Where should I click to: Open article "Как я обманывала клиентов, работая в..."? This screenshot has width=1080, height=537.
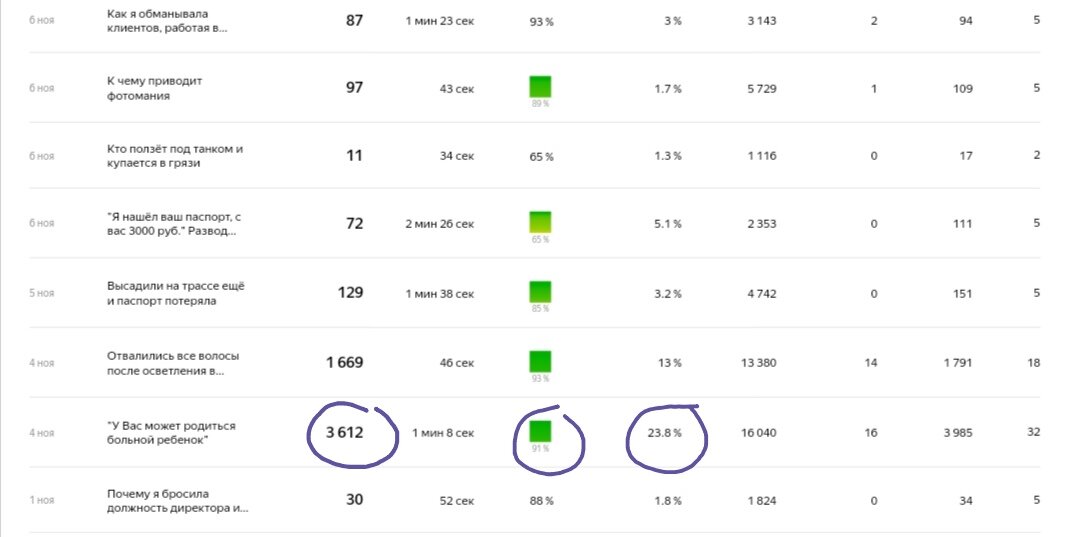pyautogui.click(x=167, y=21)
